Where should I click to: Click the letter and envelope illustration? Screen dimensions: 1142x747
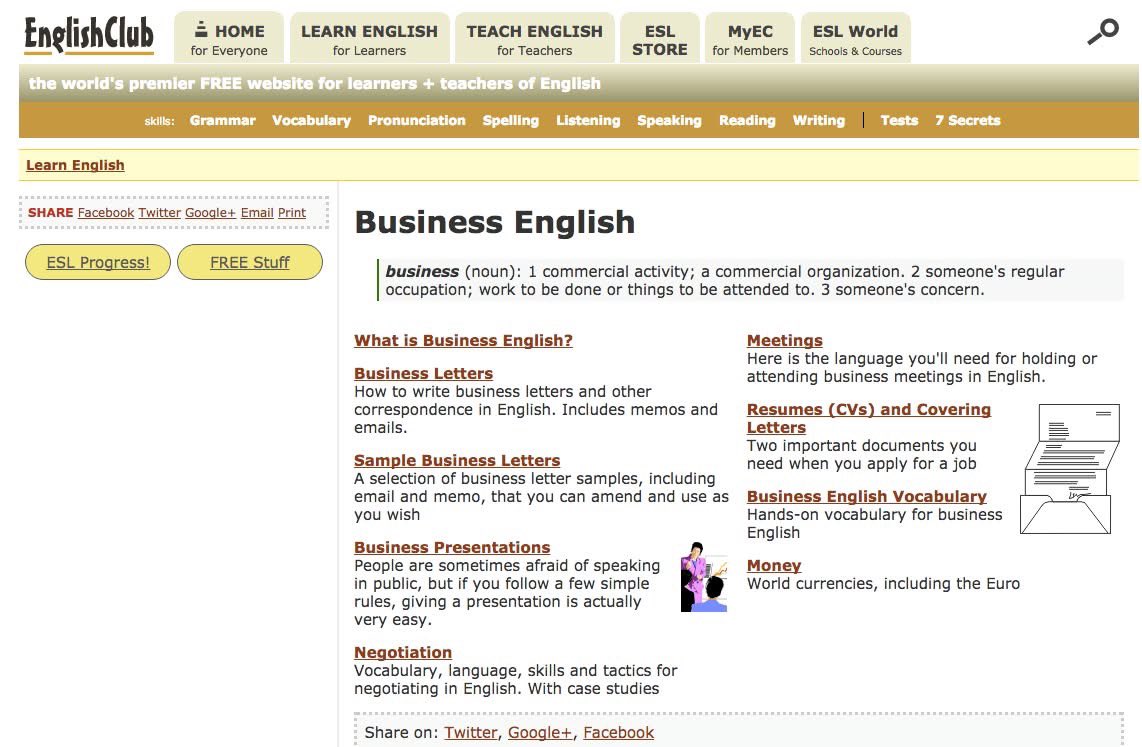point(1069,469)
